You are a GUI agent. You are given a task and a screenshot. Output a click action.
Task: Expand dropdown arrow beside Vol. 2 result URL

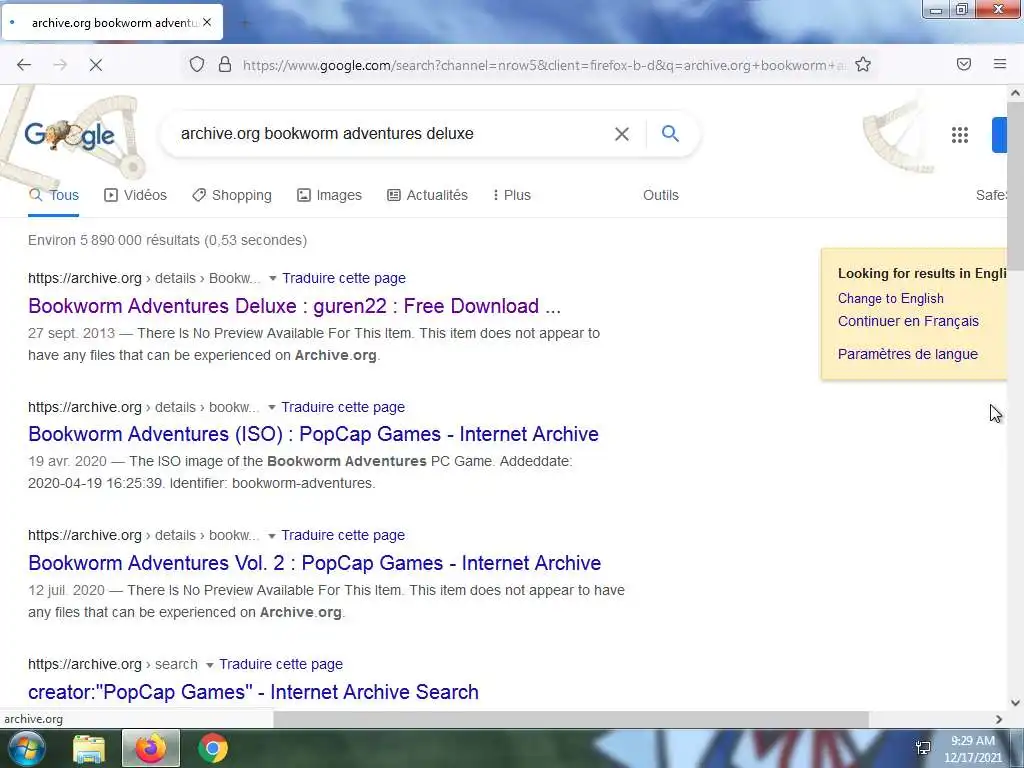[272, 536]
